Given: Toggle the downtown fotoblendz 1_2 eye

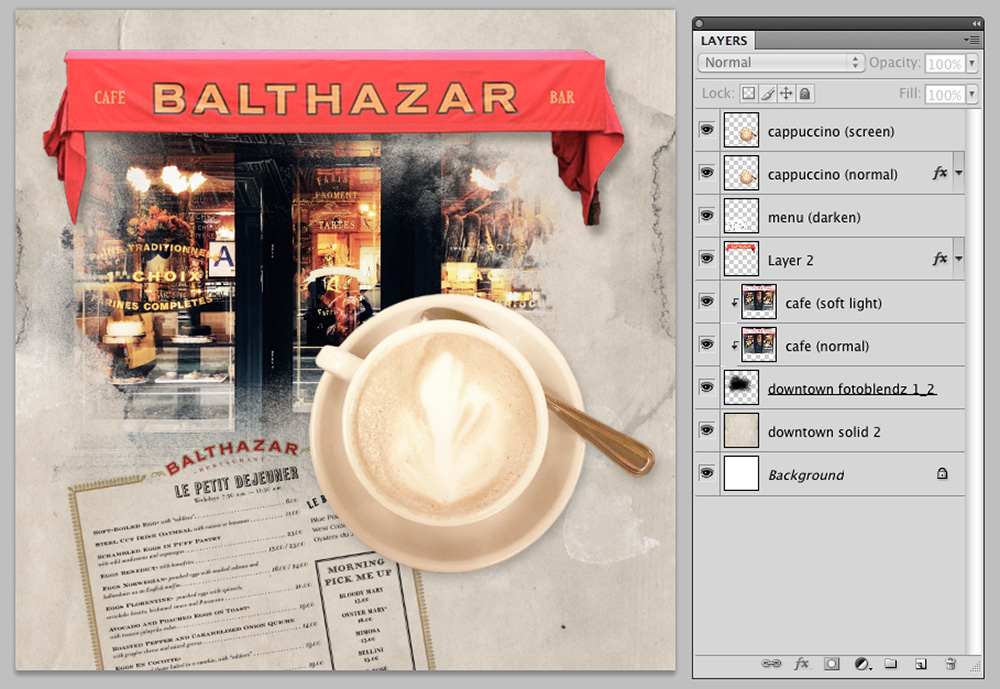Looking at the screenshot, I should [x=707, y=387].
